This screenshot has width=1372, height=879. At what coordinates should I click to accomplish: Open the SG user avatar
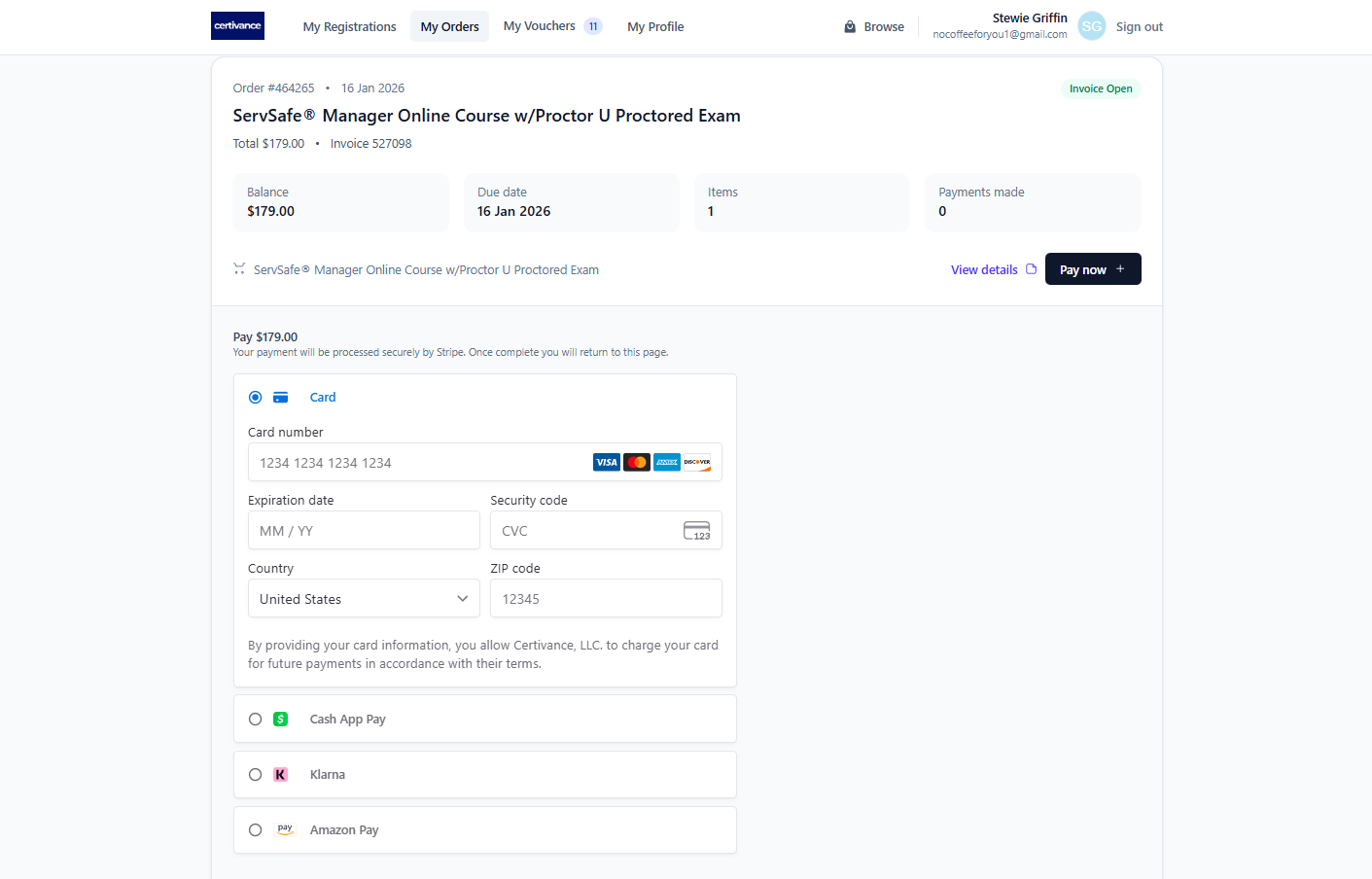click(x=1092, y=26)
